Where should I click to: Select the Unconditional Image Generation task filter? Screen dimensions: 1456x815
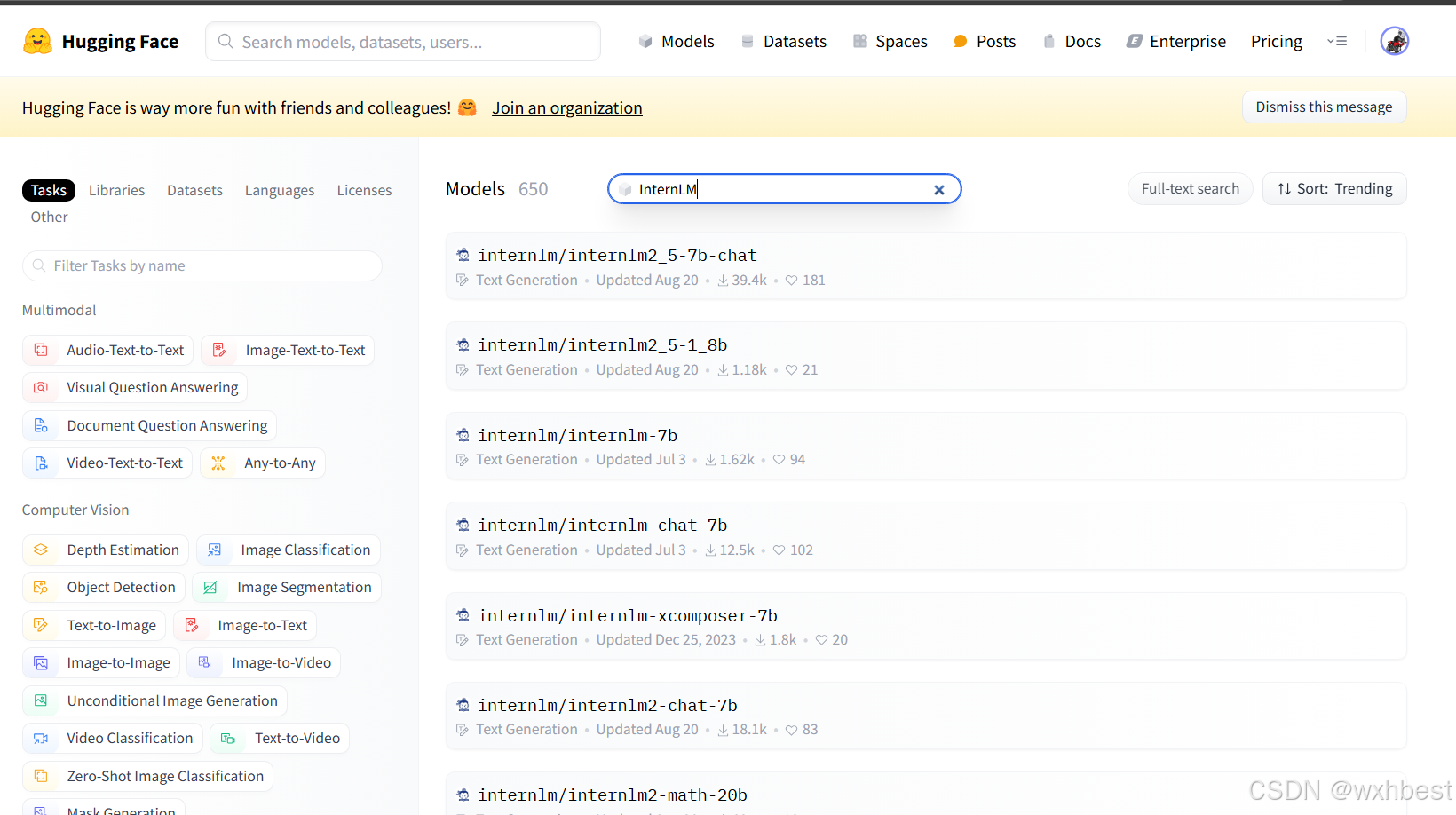(154, 700)
